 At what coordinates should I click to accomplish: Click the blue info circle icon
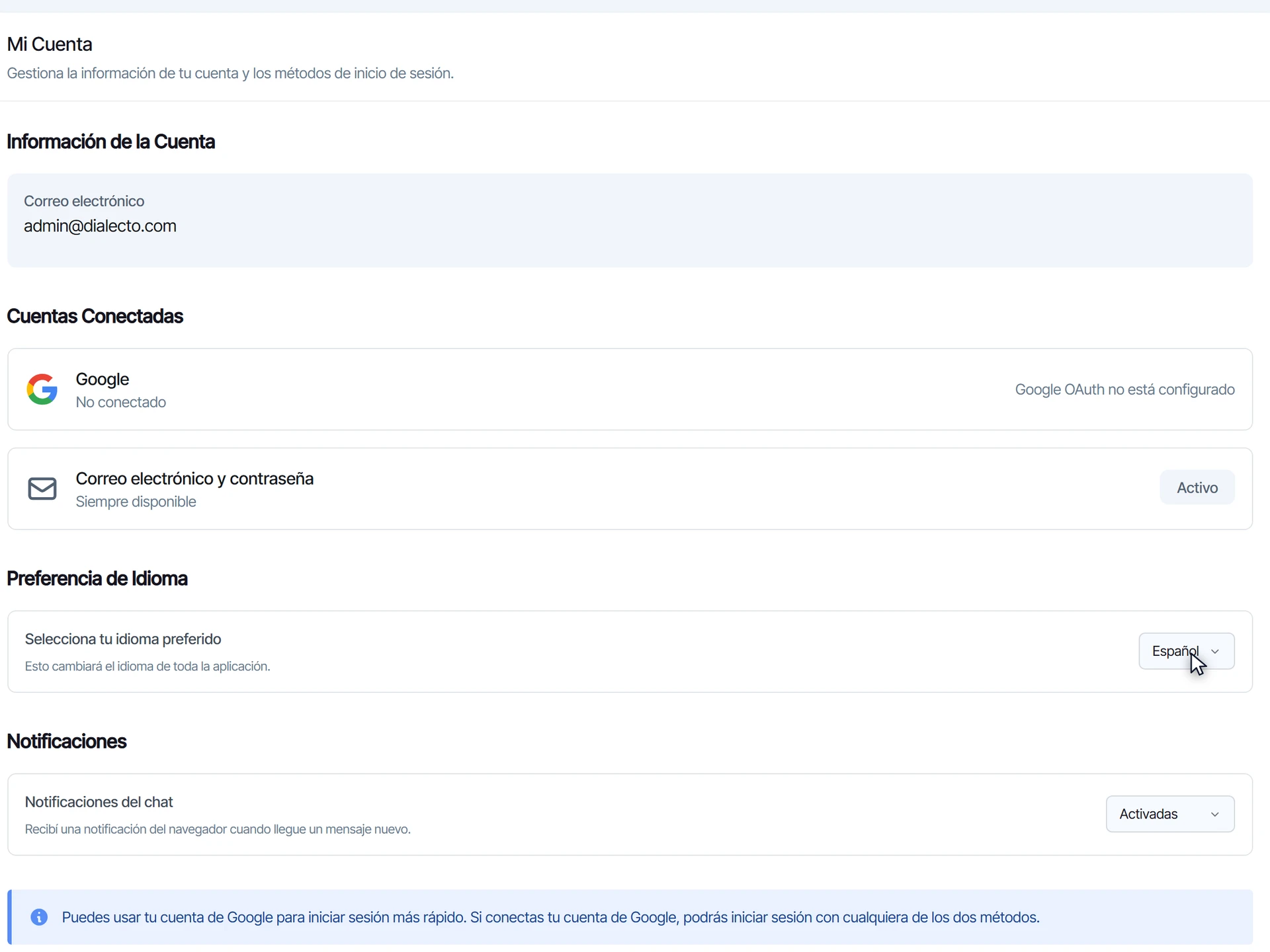click(x=39, y=917)
